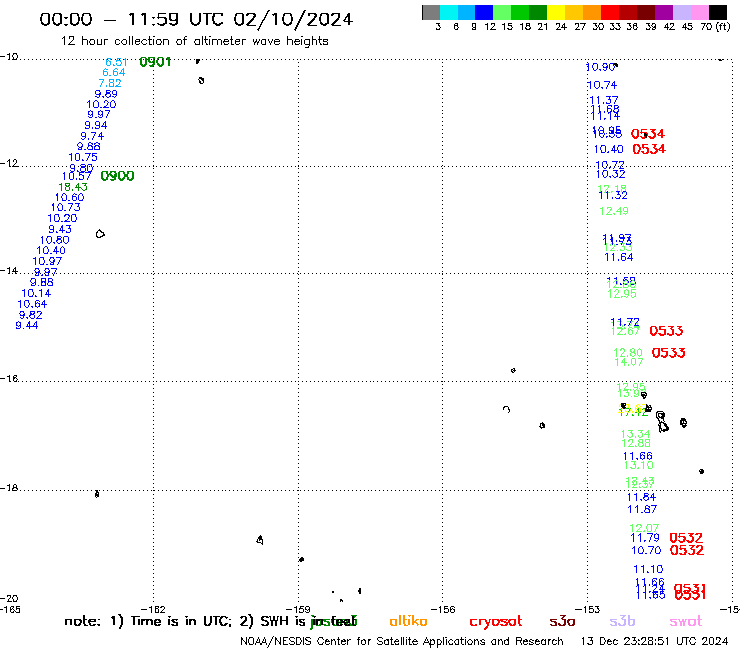Click the wave height value '9.44'

tap(27, 325)
